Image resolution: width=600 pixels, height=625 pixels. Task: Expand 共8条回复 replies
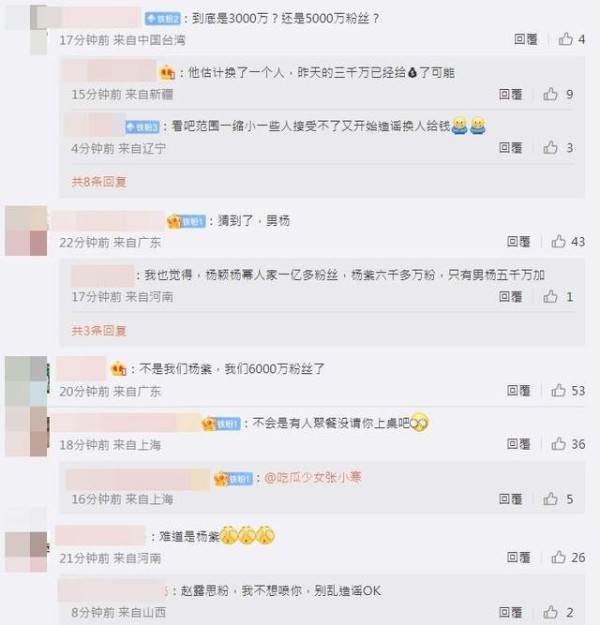99,182
